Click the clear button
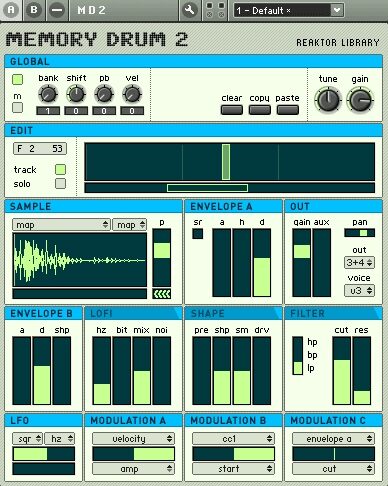The height and width of the screenshot is (486, 388). 232,110
